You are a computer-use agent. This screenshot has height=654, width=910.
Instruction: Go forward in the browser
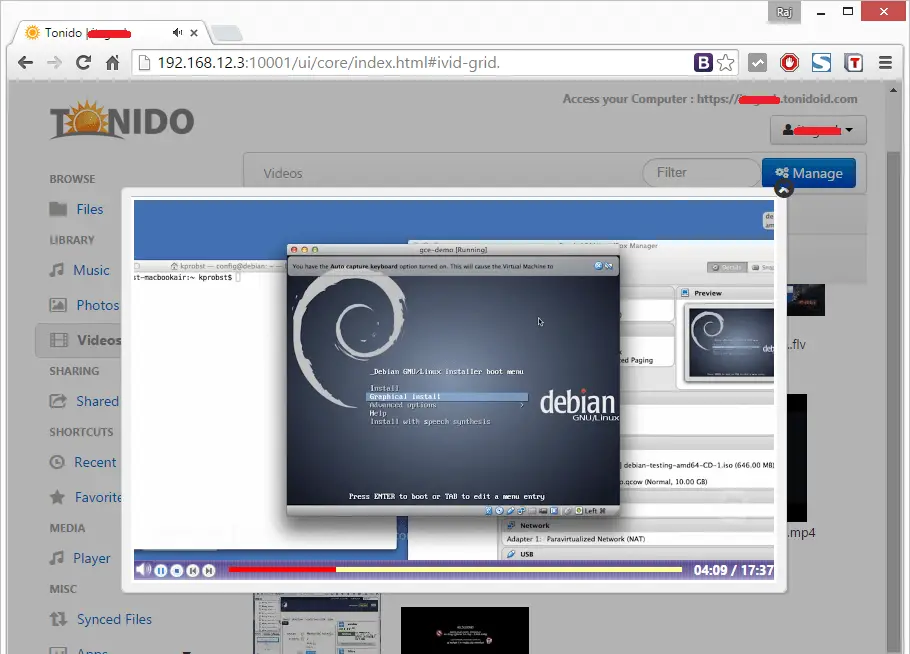click(54, 63)
